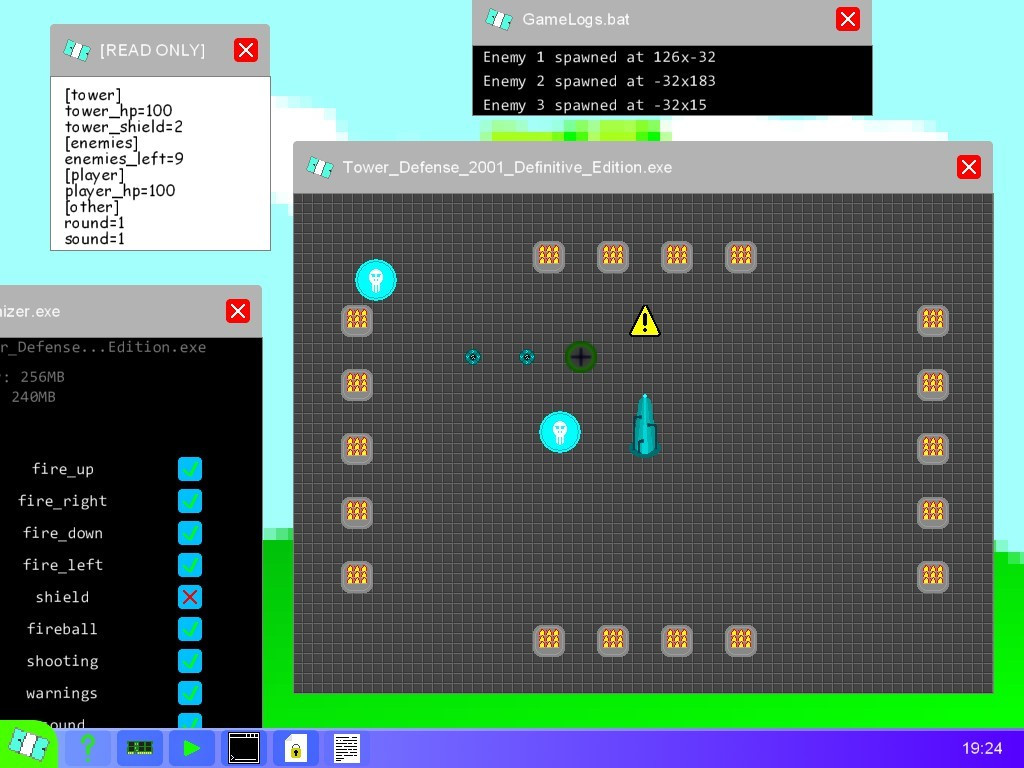The image size is (1024, 768).
Task: Click the first fire grate in the top row
Action: [x=549, y=256]
